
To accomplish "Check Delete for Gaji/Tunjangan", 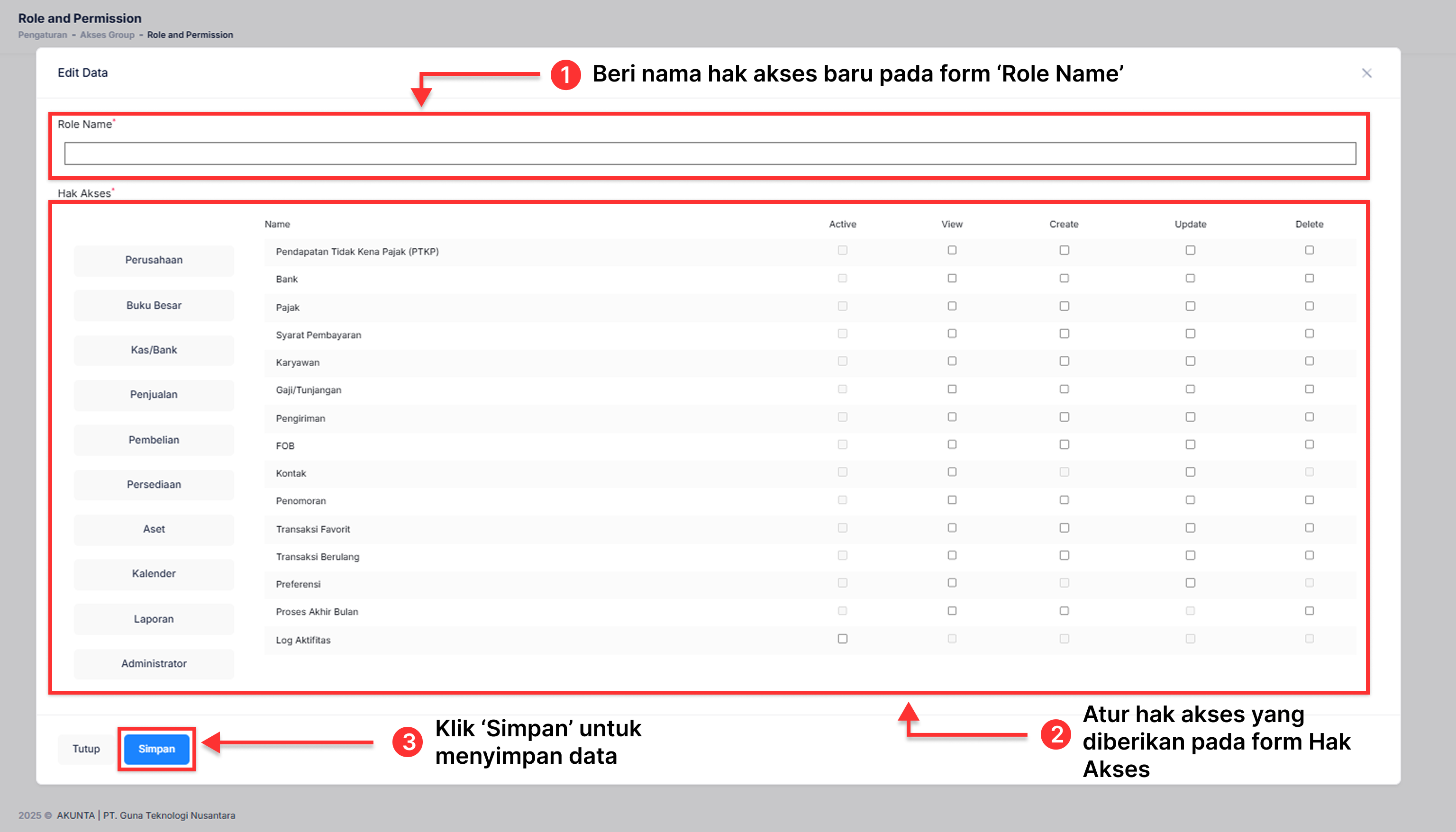I will click(x=1309, y=389).
